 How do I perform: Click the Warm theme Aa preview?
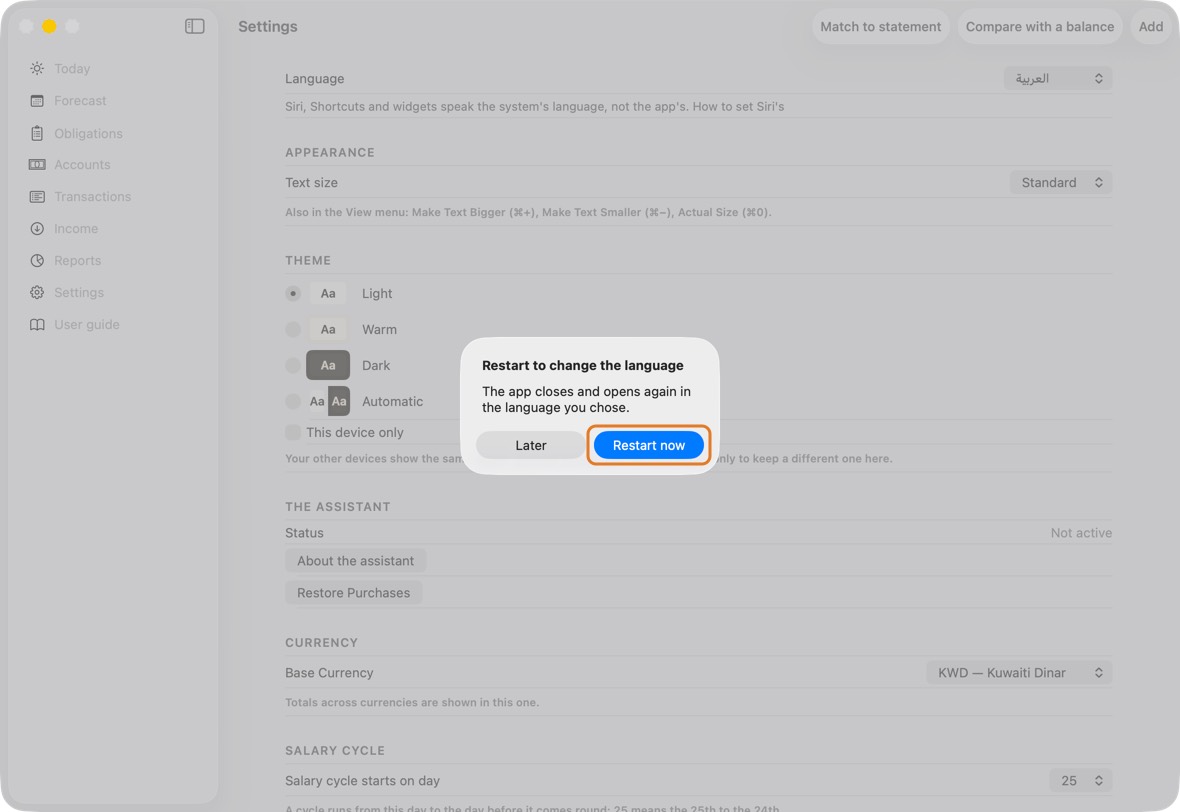(x=328, y=330)
